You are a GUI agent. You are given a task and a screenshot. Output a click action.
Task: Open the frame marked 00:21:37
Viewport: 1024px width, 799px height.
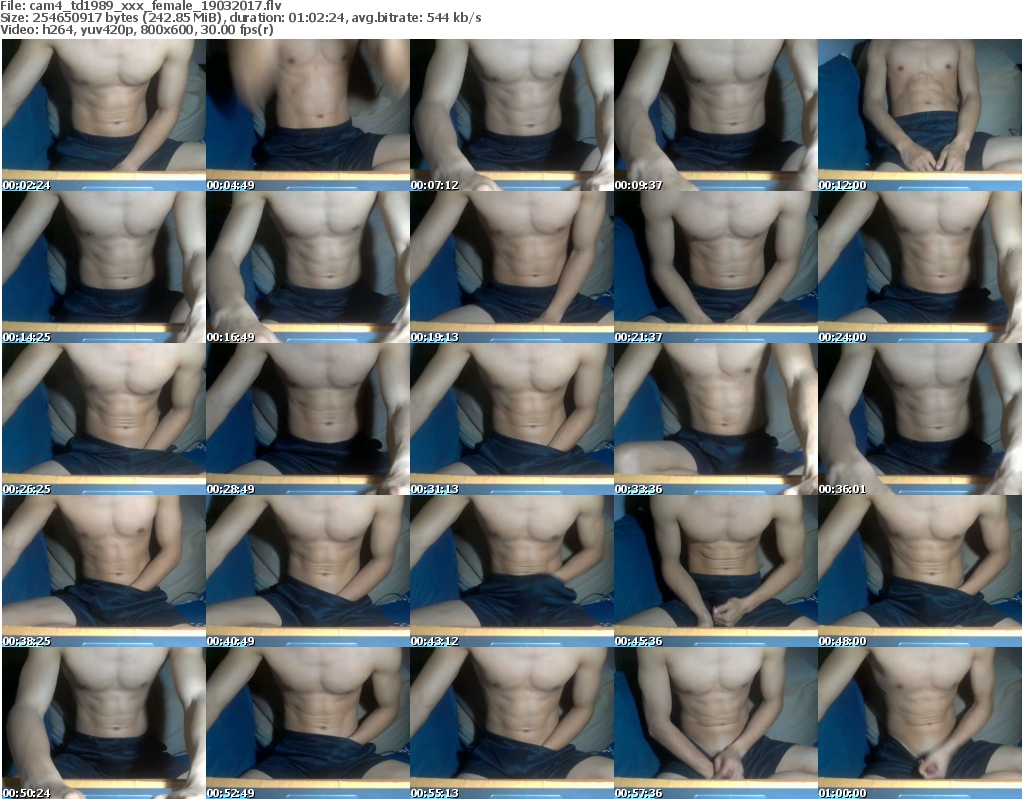(x=716, y=267)
